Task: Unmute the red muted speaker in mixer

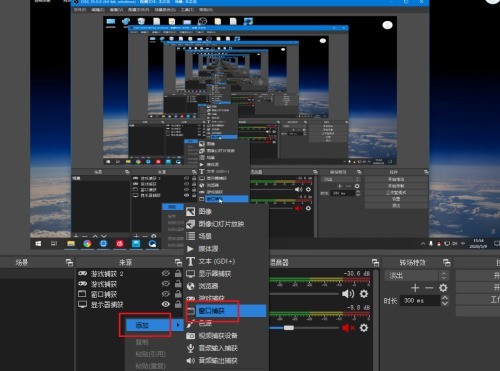Action: point(348,328)
